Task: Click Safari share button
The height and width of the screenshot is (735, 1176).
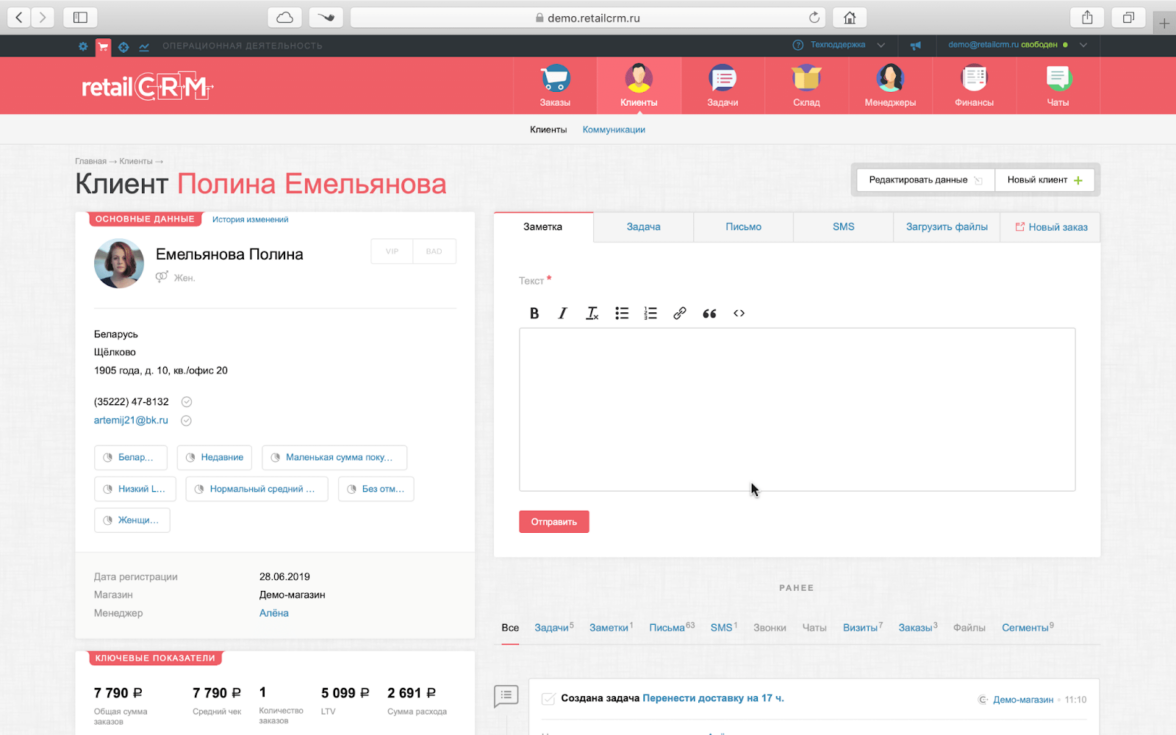Action: 1087,17
